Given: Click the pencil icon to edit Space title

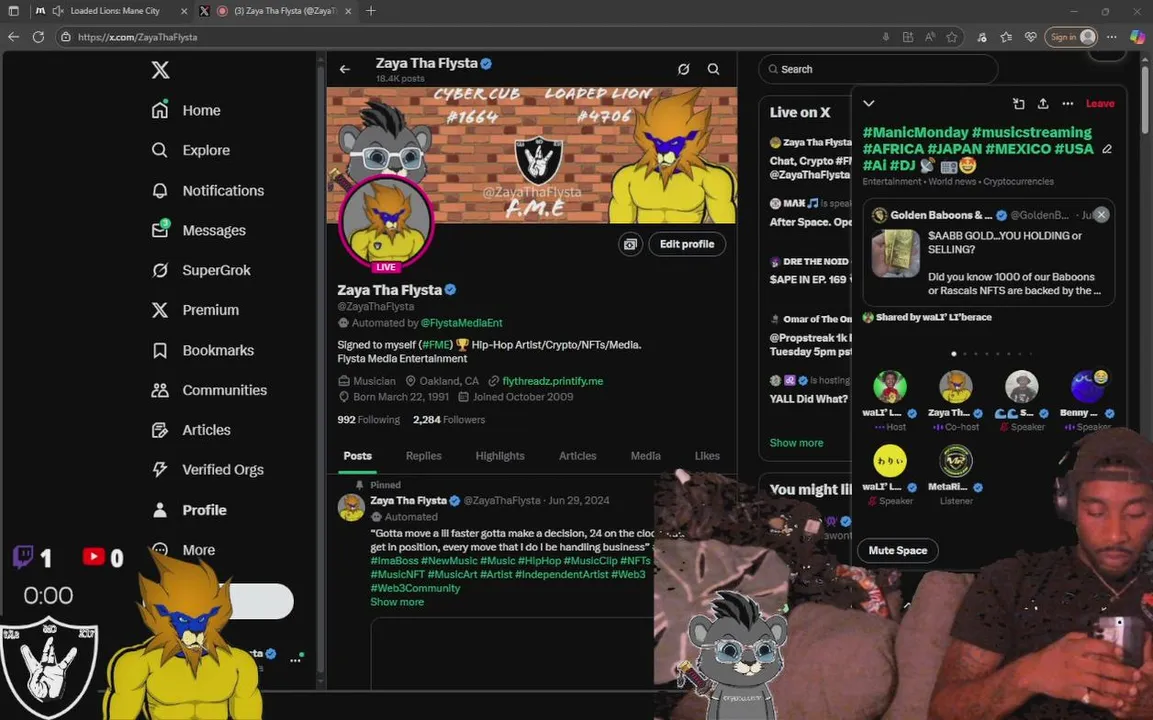Looking at the screenshot, I should tap(1107, 149).
